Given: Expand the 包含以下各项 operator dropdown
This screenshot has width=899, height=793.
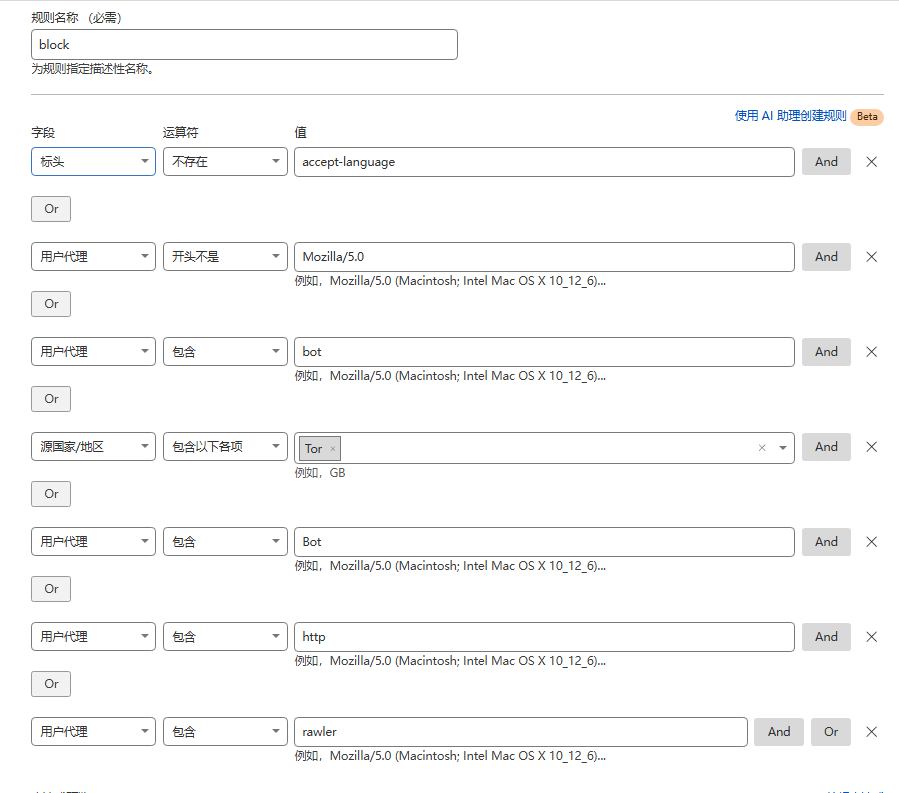Looking at the screenshot, I should 225,447.
